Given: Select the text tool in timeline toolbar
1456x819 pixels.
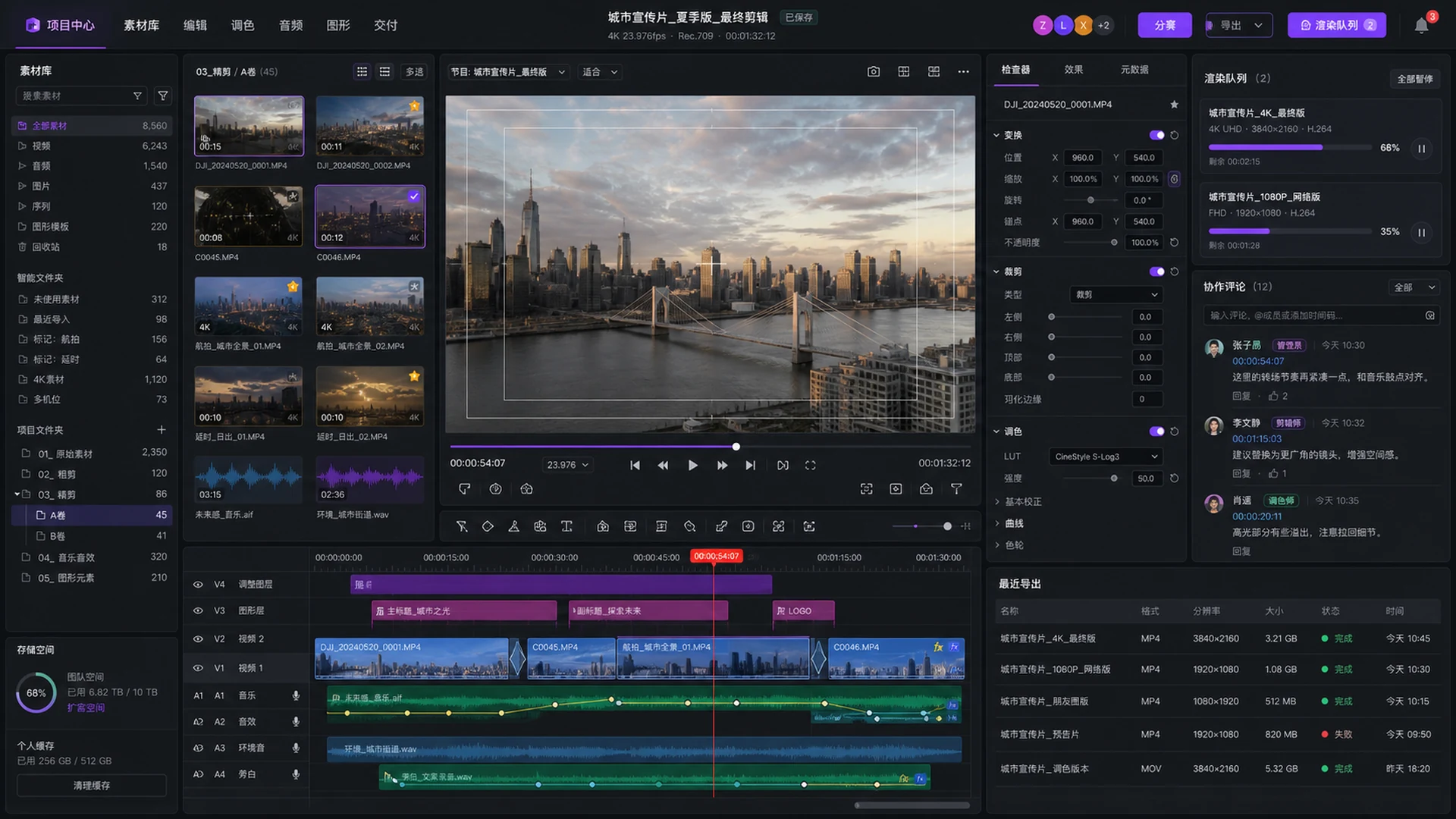Looking at the screenshot, I should pos(566,526).
